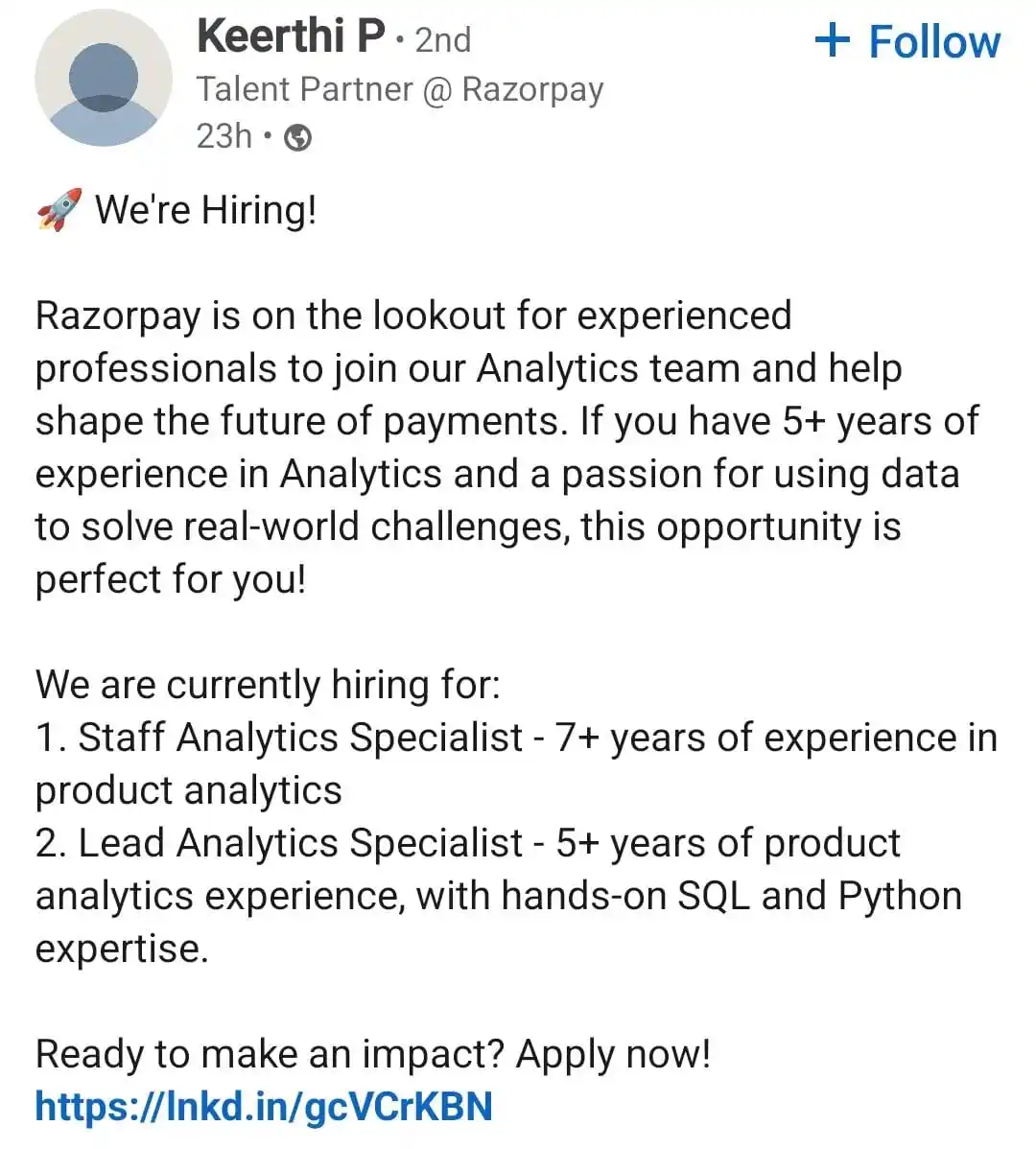The width and height of the screenshot is (1036, 1149).
Task: Click the 2nd connection degree label
Action: pyautogui.click(x=442, y=39)
